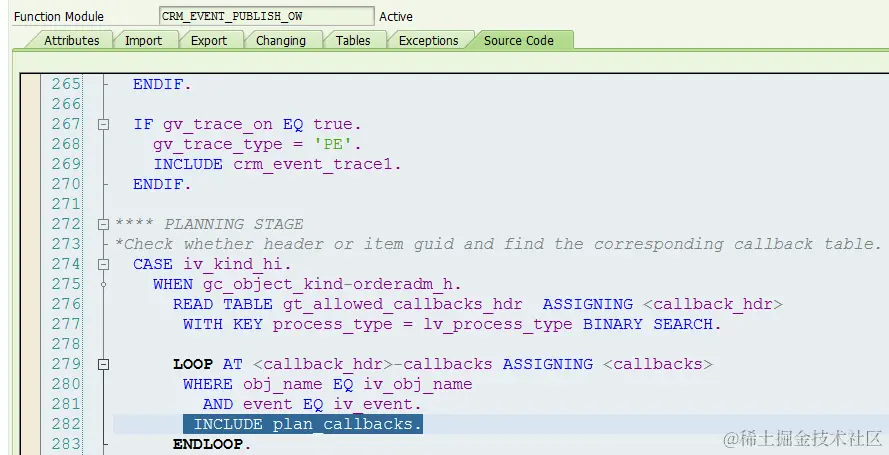
Task: Click the Active status text
Action: pos(396,16)
